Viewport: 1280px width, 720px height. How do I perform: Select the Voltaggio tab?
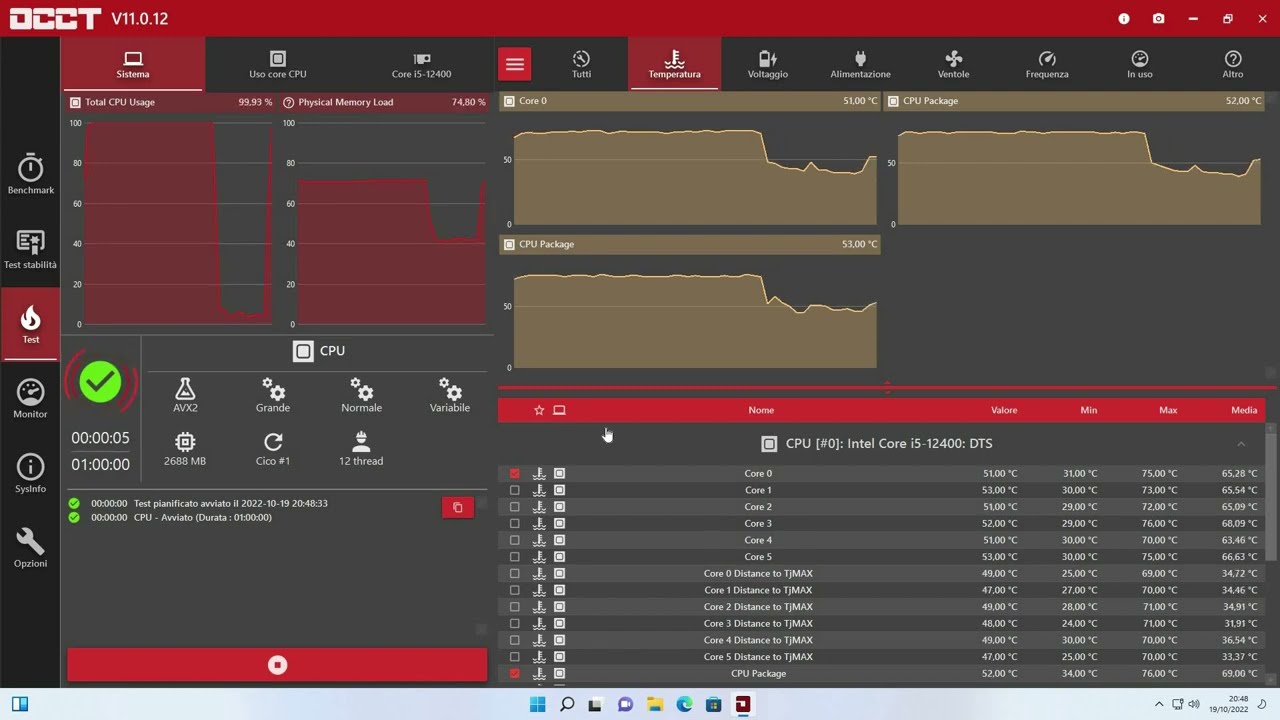click(x=767, y=64)
